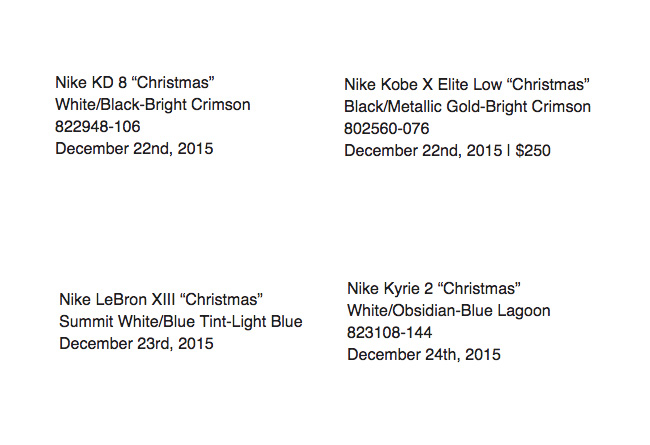The width and height of the screenshot is (650, 445).
Task: Click the word KD in first title
Action: [x=102, y=83]
